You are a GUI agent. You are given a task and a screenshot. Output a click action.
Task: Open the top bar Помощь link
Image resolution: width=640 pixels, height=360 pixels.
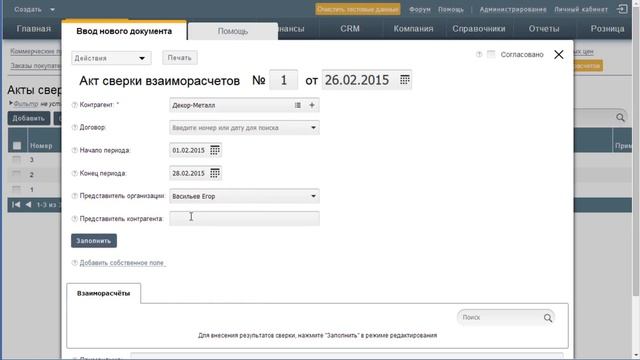coord(451,9)
